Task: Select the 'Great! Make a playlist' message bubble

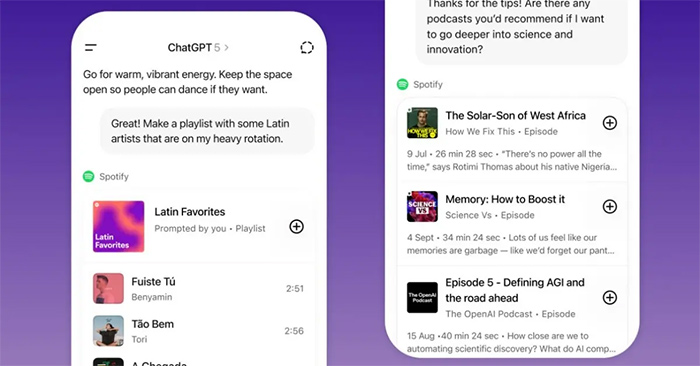Action: tap(207, 131)
